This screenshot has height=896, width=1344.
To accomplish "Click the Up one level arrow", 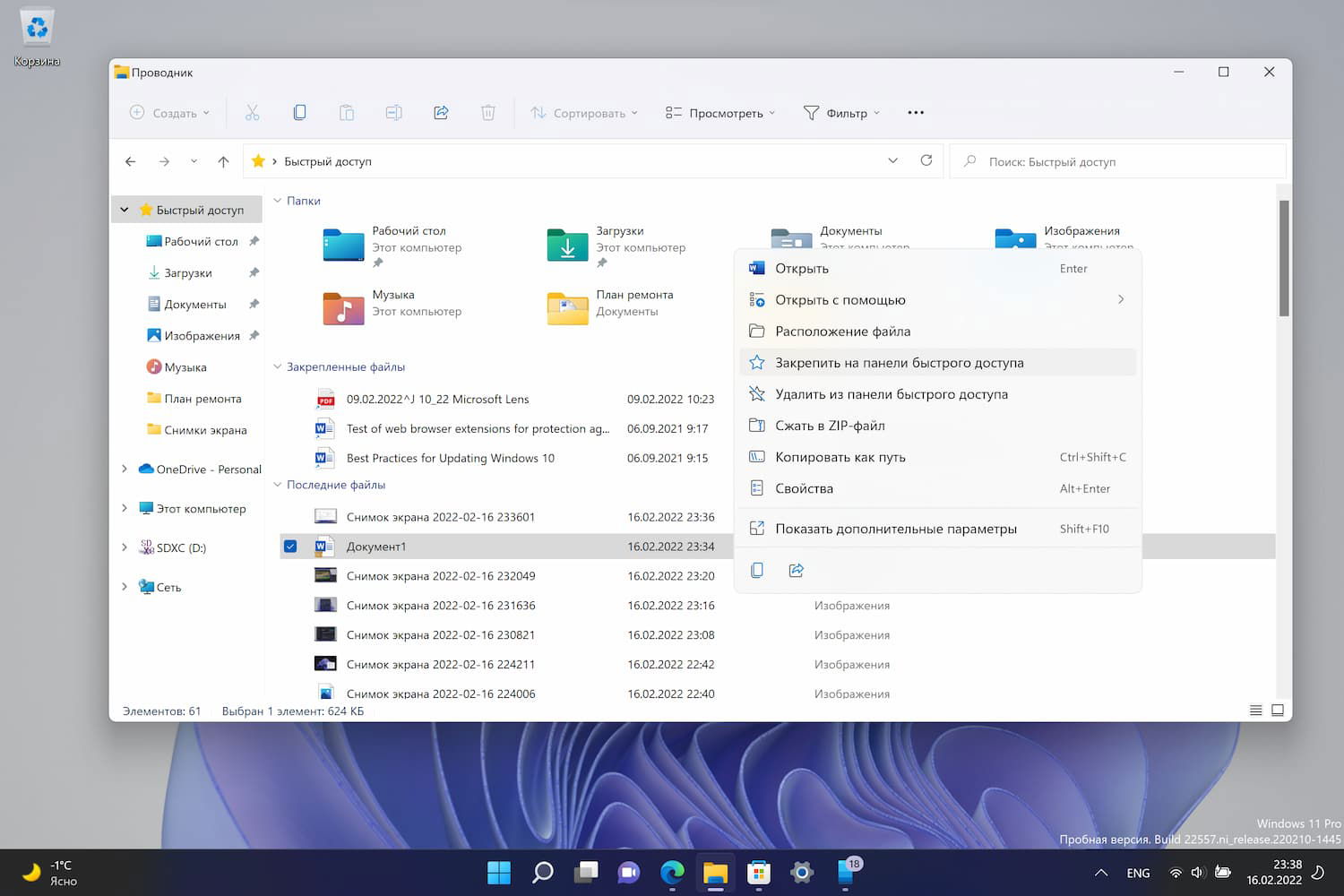I will point(223,161).
